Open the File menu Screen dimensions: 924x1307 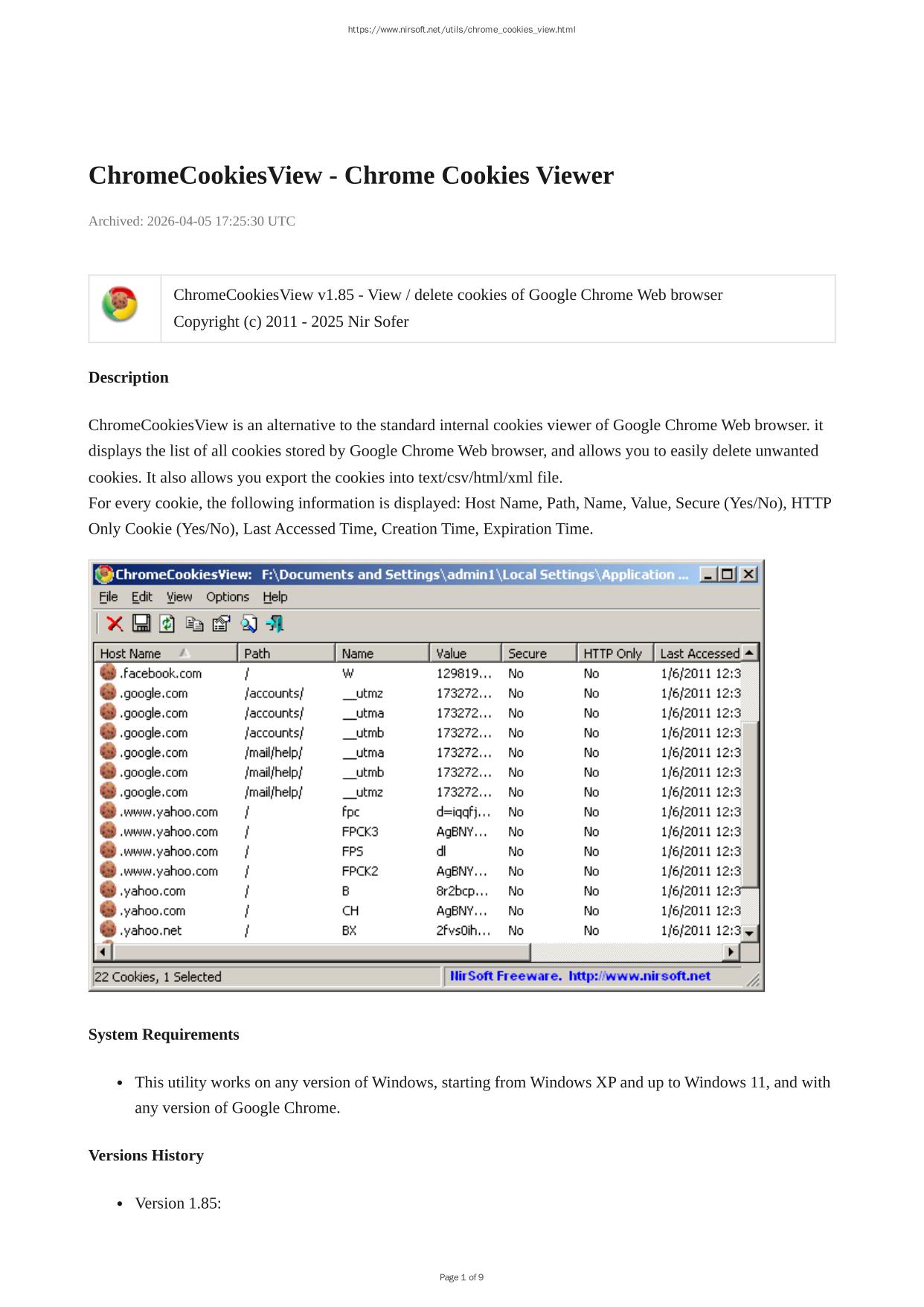tap(109, 597)
